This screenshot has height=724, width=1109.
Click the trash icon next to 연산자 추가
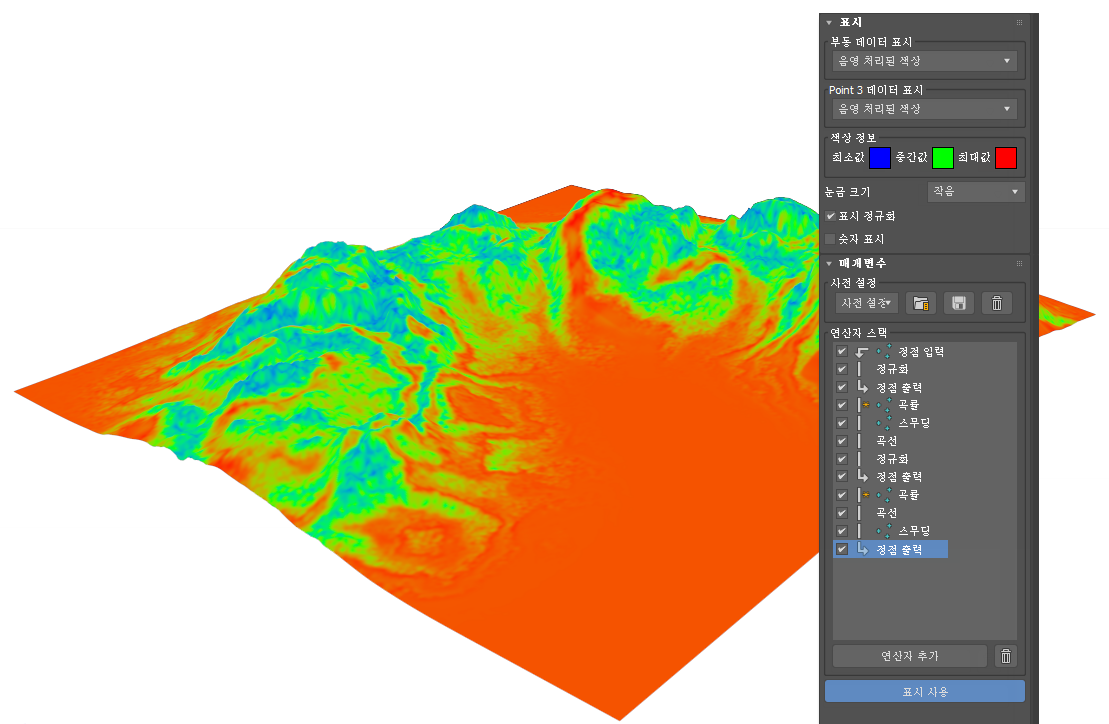coord(1006,656)
